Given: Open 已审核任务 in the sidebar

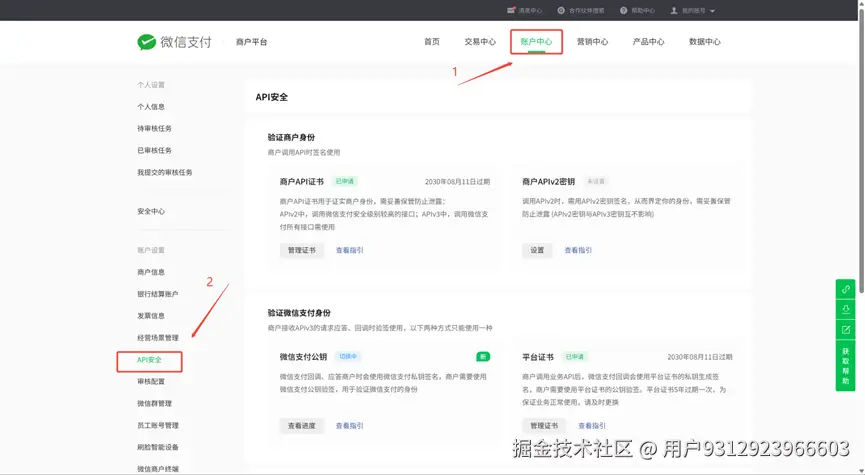Looking at the screenshot, I should pyautogui.click(x=154, y=150).
